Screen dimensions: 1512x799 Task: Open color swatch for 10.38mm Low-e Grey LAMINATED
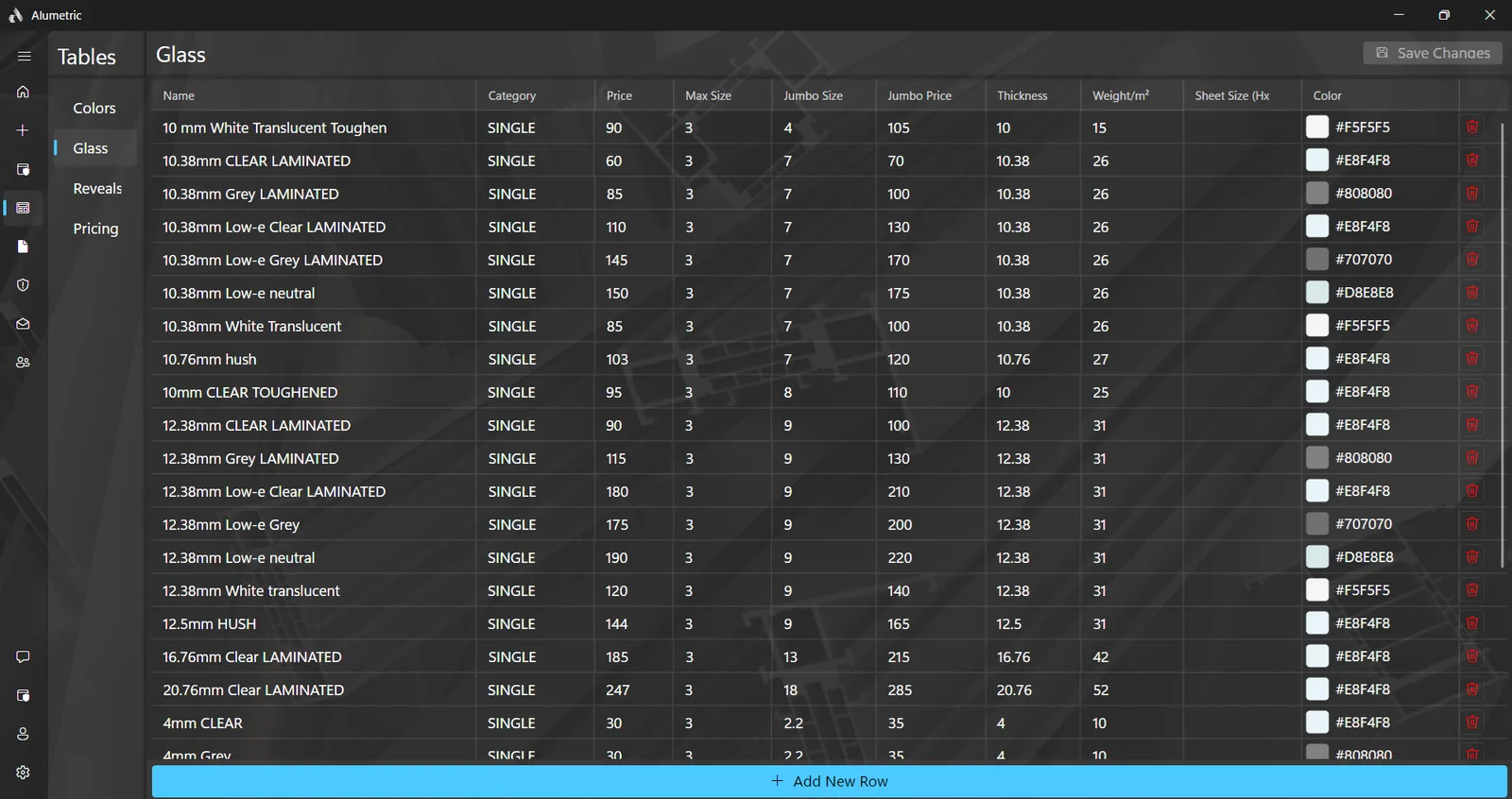(1317, 259)
